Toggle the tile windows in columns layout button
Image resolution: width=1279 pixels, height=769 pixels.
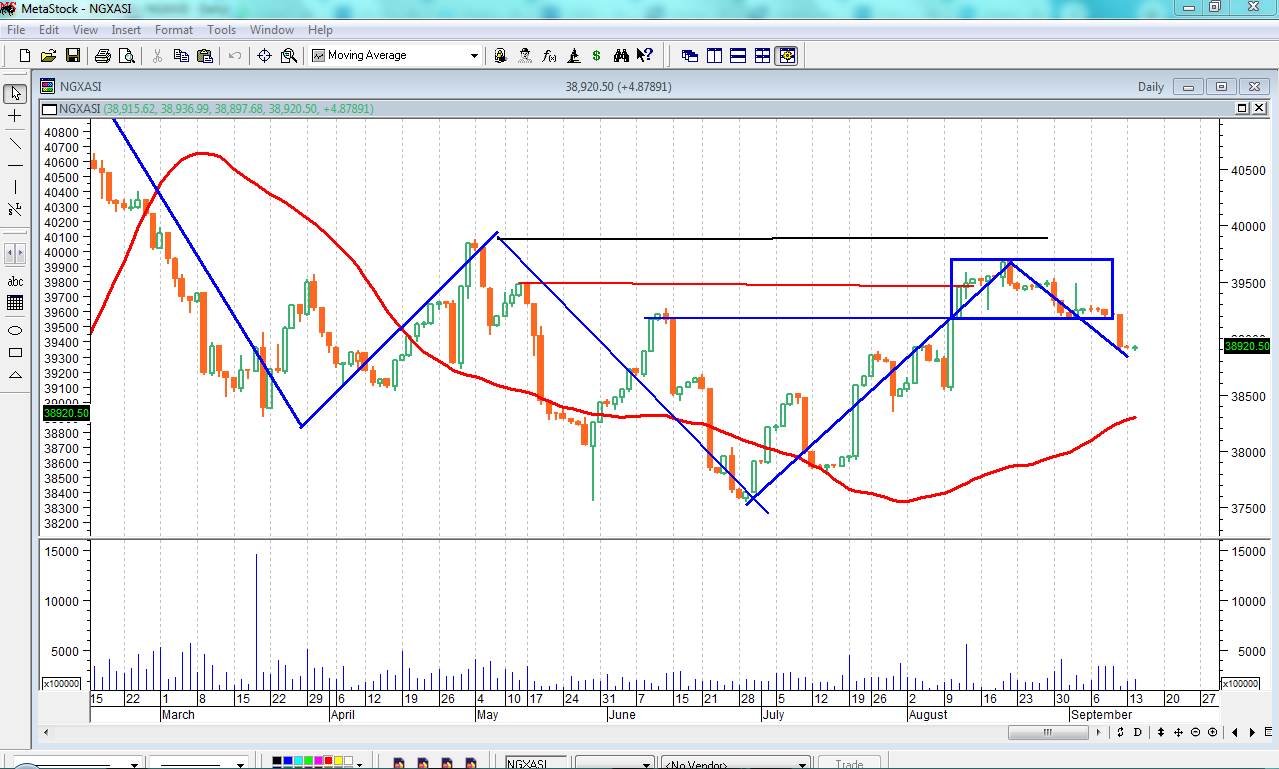pos(714,56)
